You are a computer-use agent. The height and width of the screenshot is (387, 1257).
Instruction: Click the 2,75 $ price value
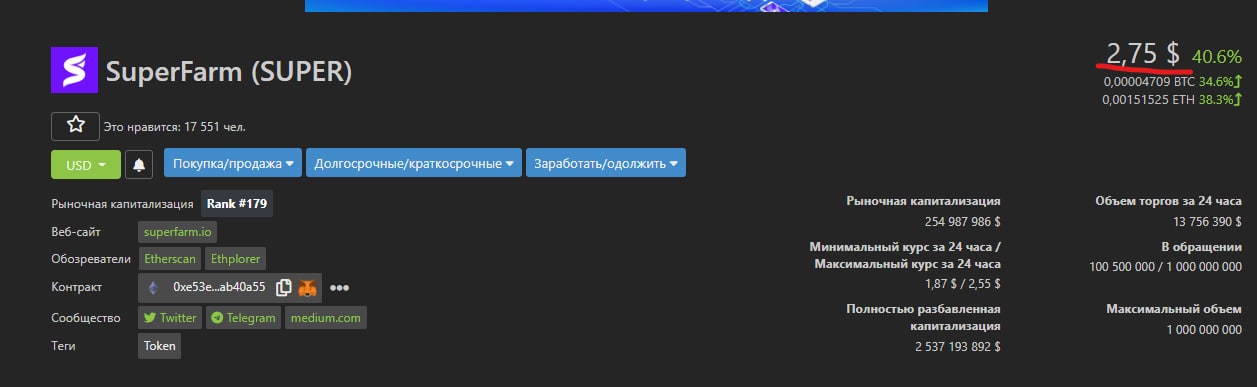pos(1142,54)
